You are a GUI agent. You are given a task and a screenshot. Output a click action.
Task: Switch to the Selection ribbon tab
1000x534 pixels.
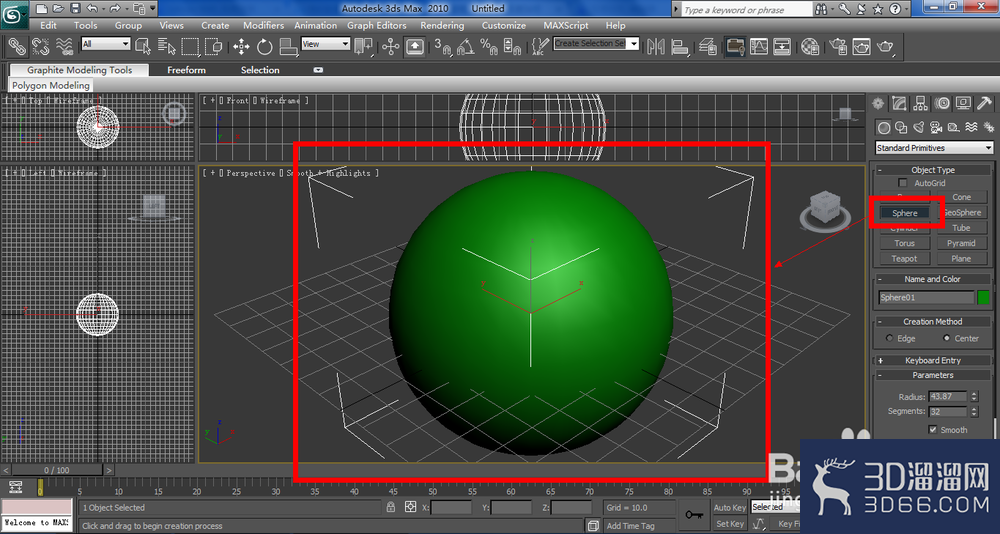coord(260,70)
